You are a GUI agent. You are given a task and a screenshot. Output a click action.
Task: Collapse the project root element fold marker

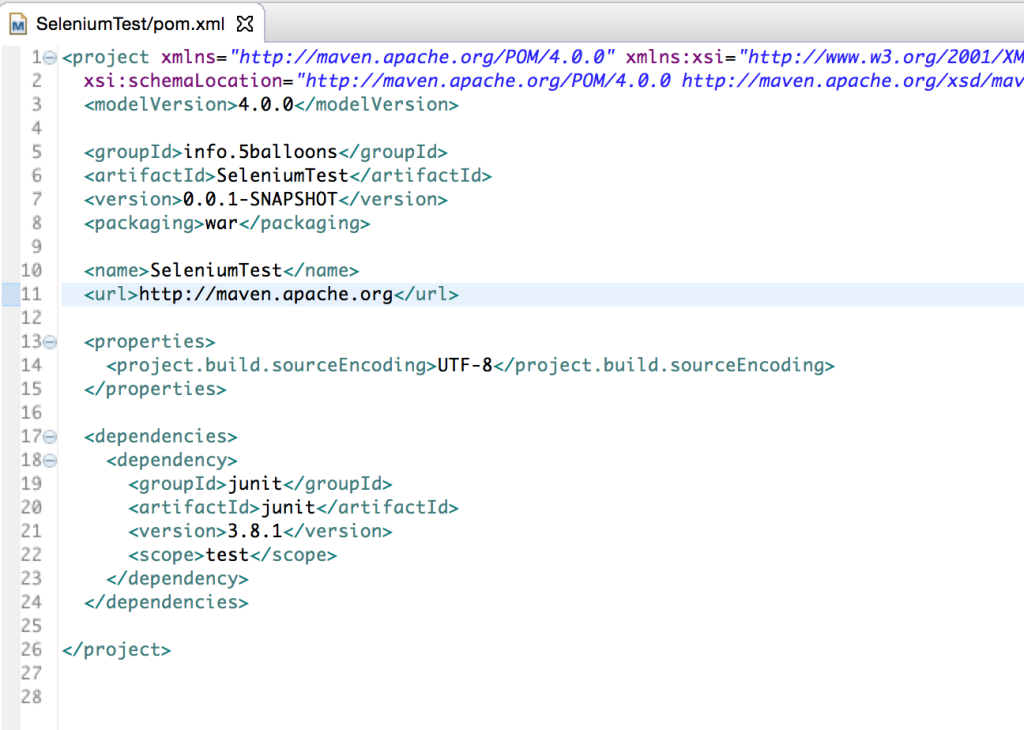48,57
